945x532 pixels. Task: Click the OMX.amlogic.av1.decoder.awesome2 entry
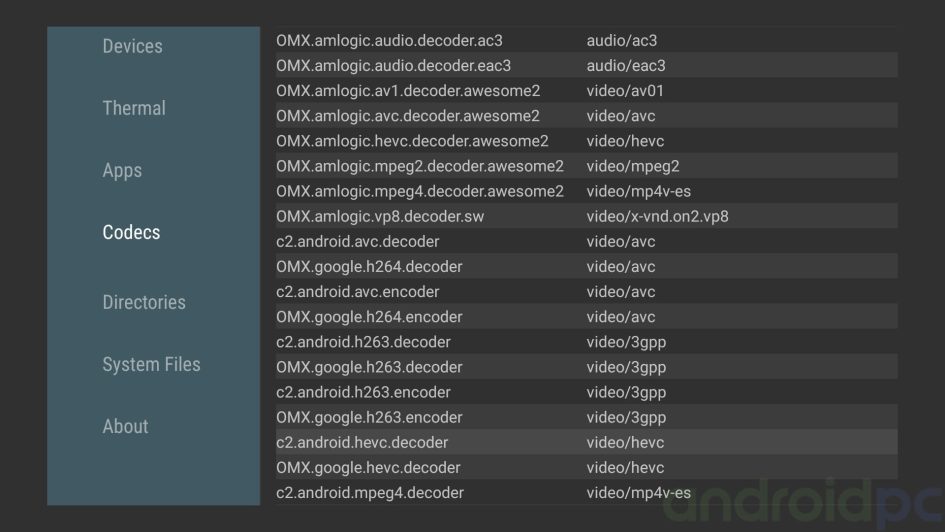(408, 91)
